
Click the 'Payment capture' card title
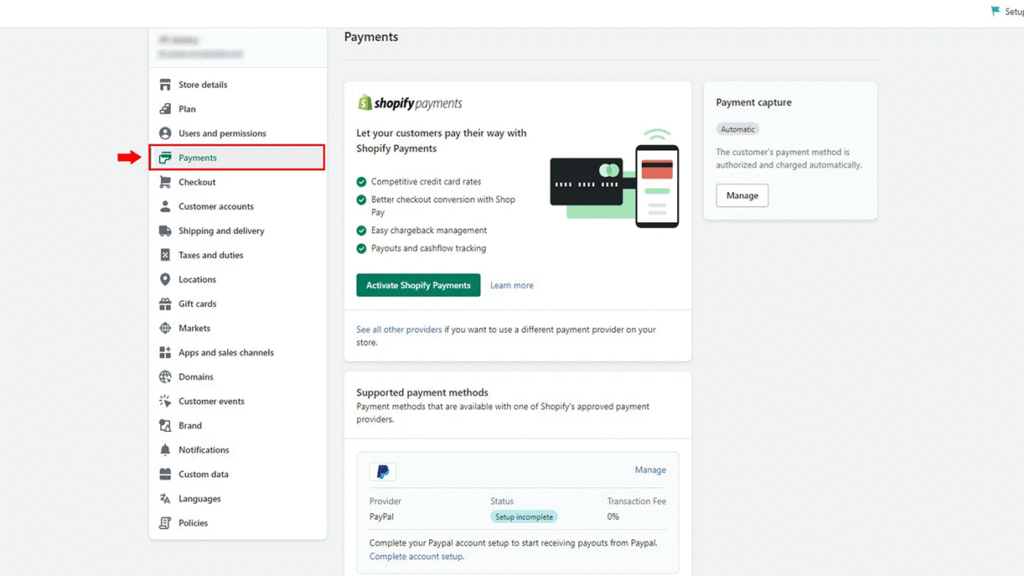coord(754,103)
